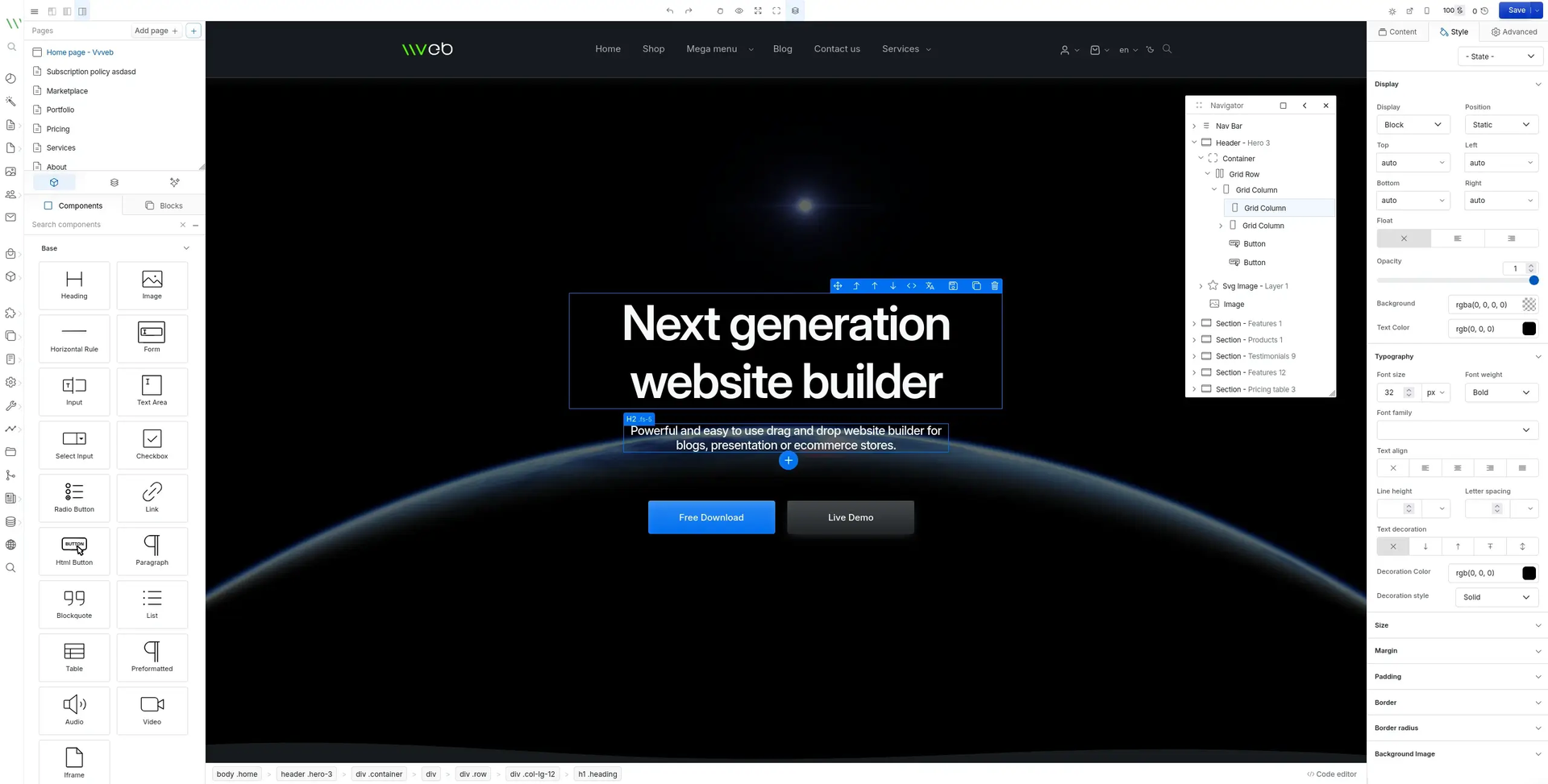Open the Code editor link

coord(1332,774)
